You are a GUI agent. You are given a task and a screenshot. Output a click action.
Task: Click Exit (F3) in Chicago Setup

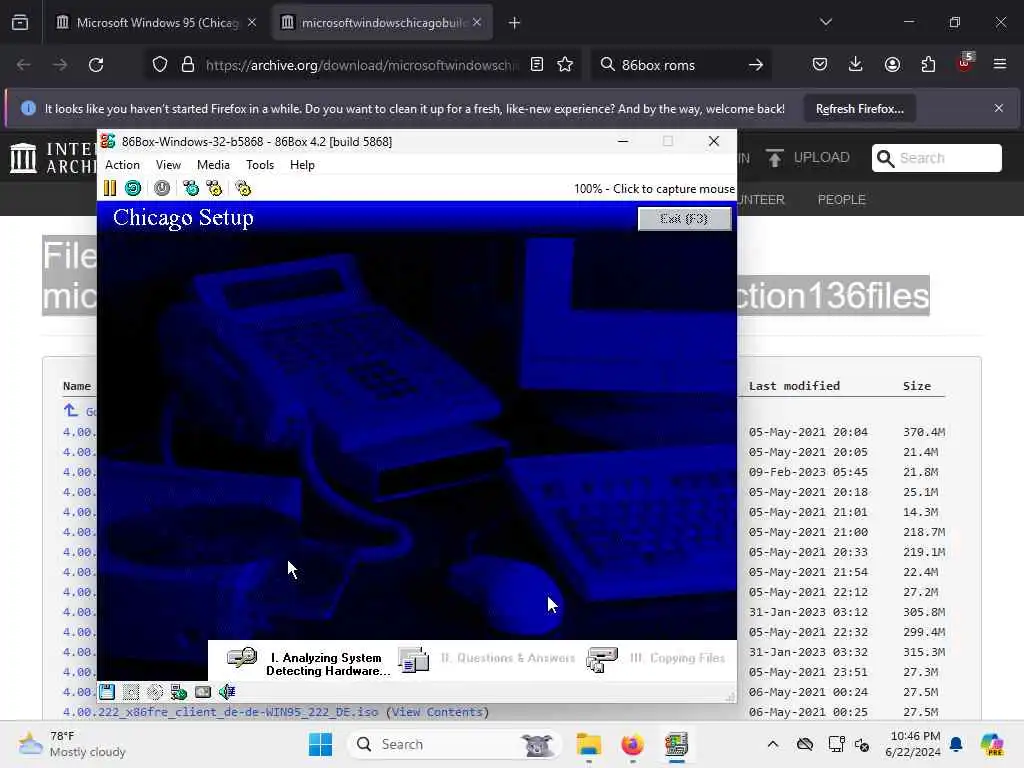click(x=684, y=219)
